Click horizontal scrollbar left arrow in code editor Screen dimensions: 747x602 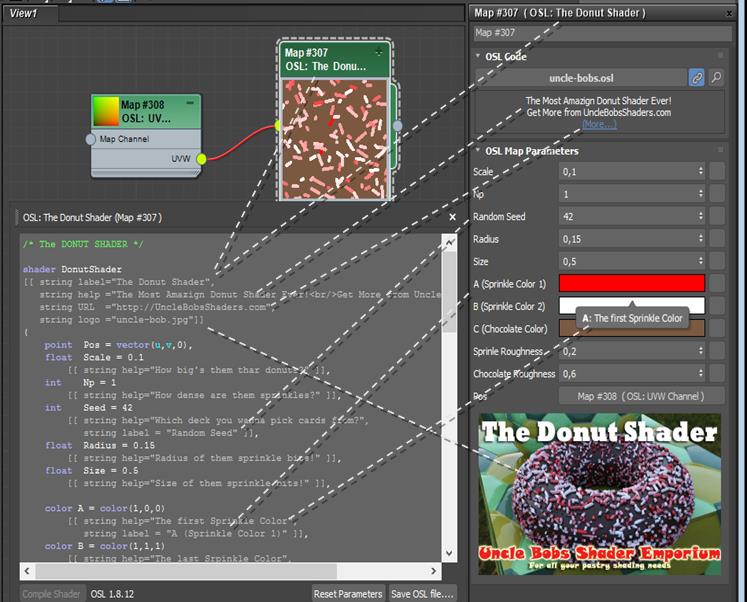tap(27, 571)
